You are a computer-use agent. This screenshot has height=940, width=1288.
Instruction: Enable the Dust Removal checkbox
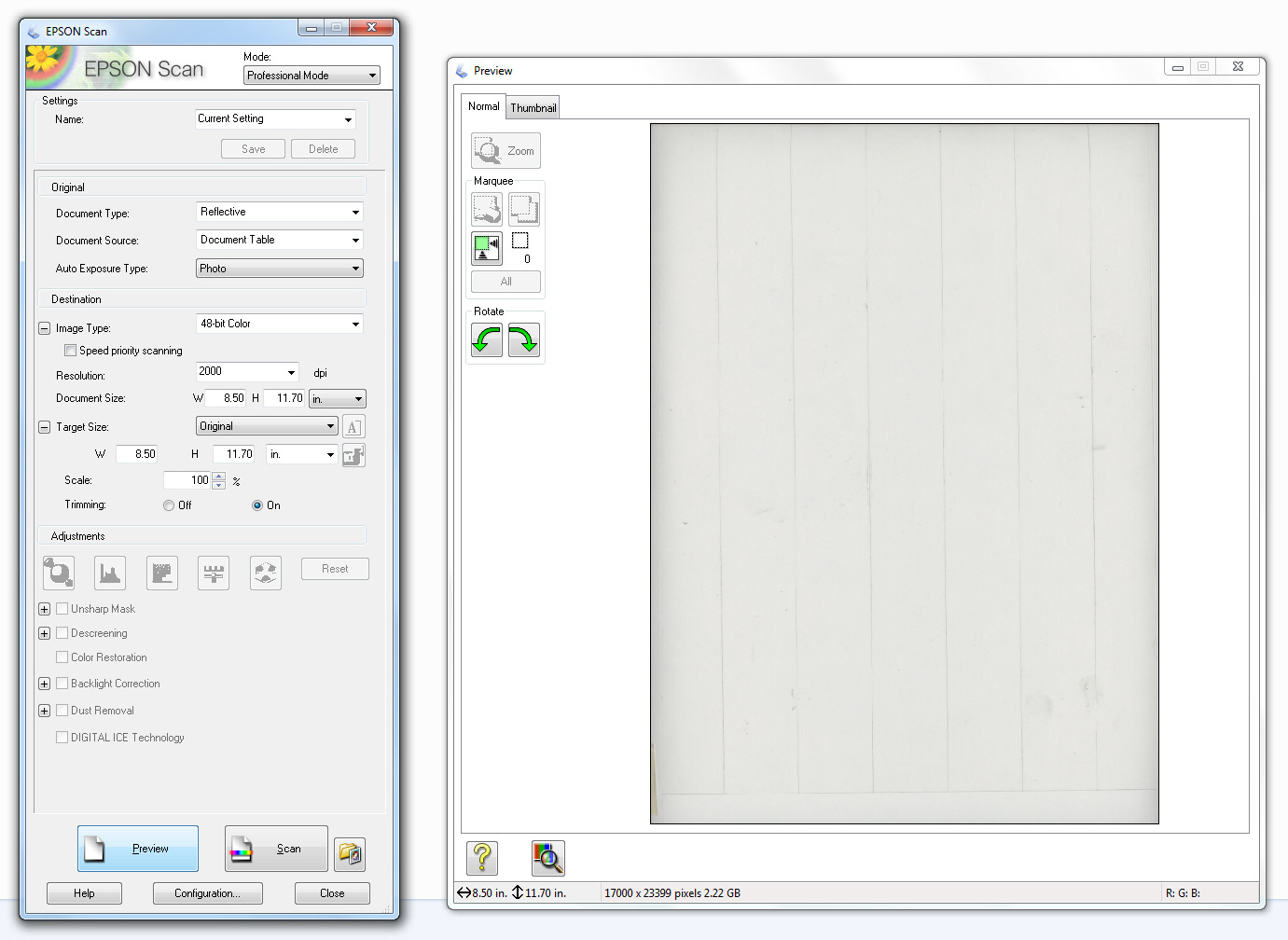[x=62, y=711]
